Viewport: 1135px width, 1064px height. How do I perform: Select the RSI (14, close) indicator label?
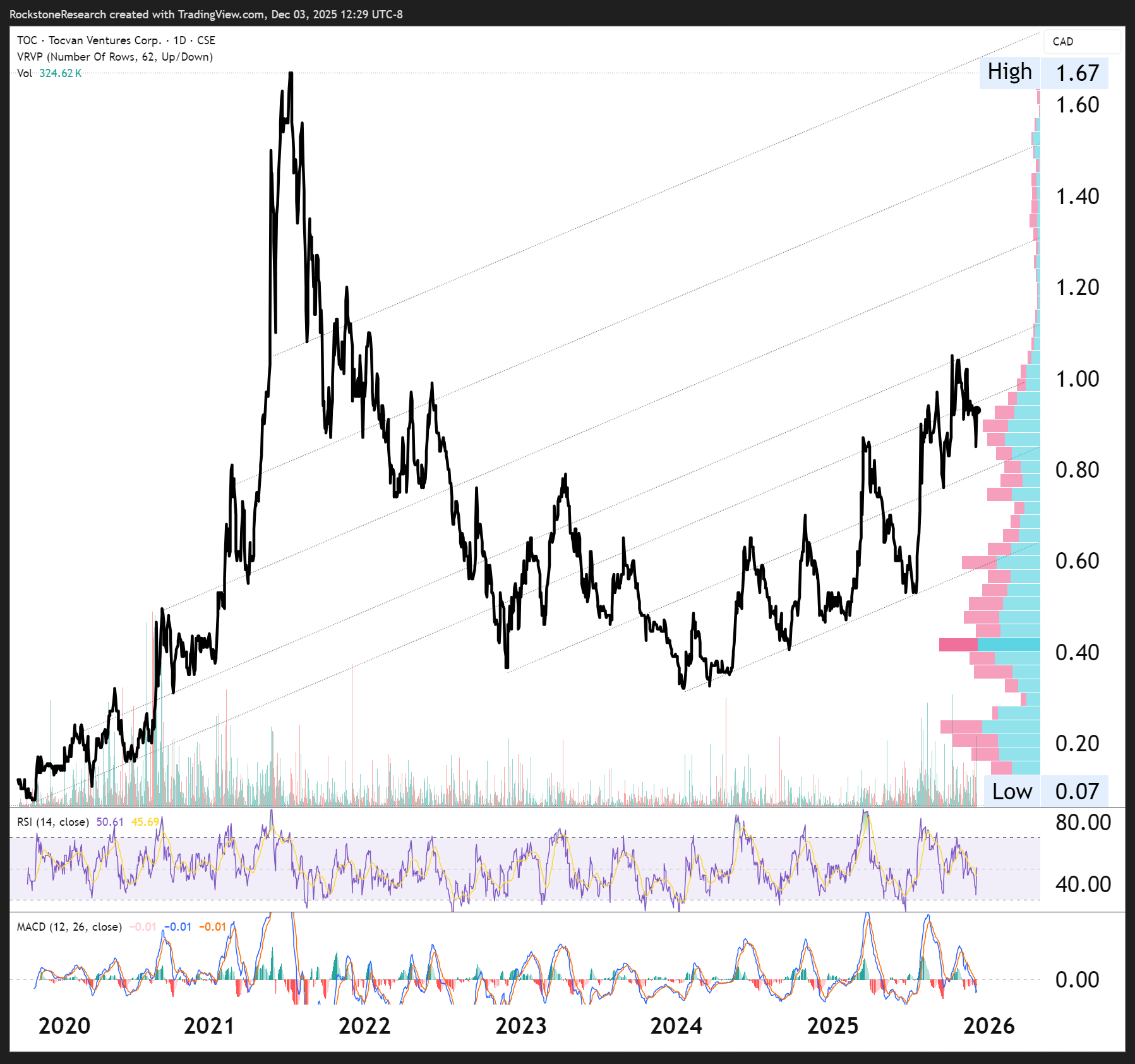click(52, 822)
